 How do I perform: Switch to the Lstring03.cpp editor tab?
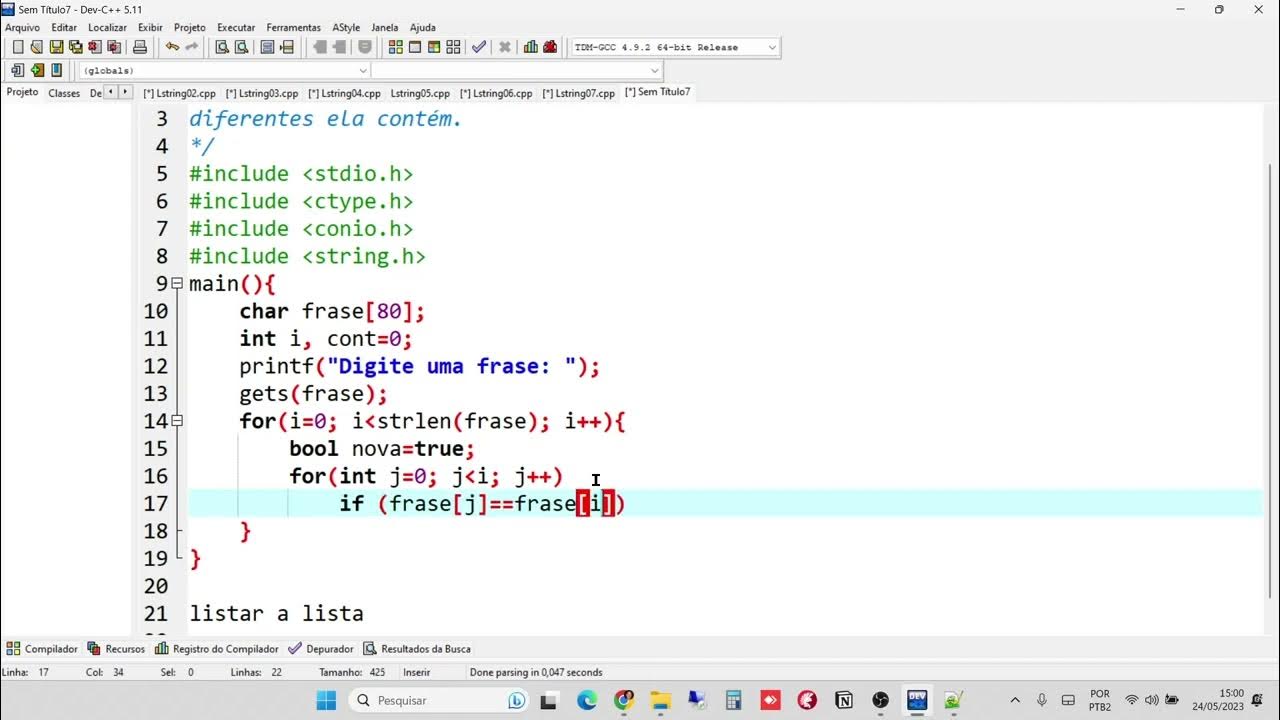(262, 93)
